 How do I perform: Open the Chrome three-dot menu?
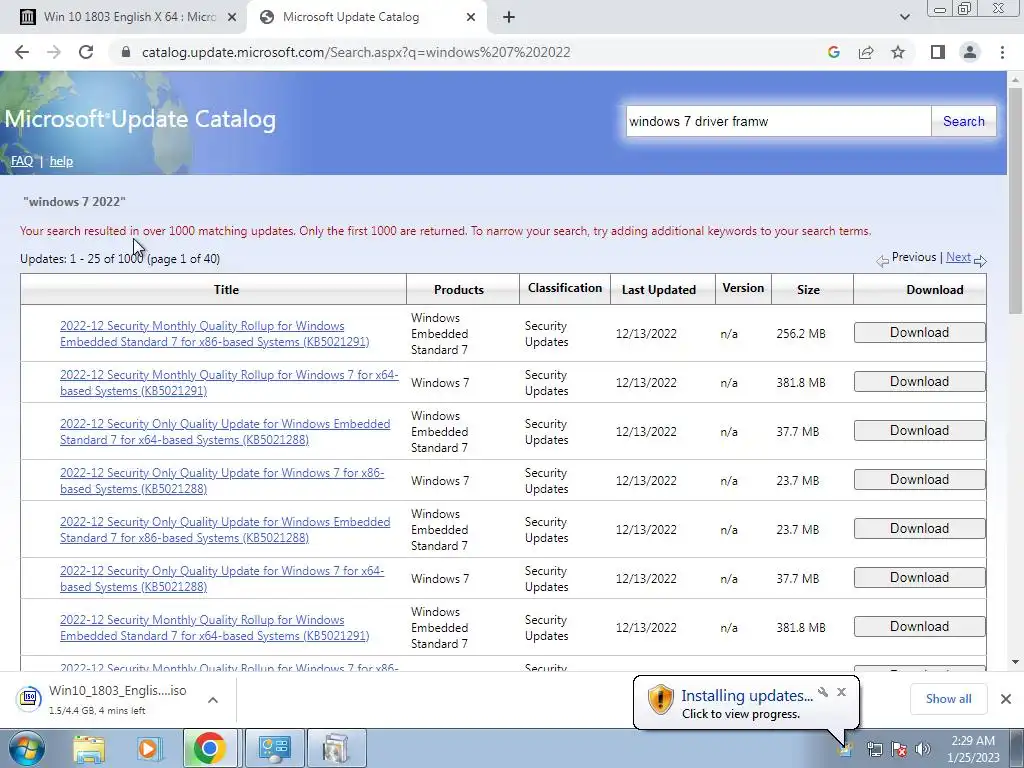pyautogui.click(x=1002, y=52)
